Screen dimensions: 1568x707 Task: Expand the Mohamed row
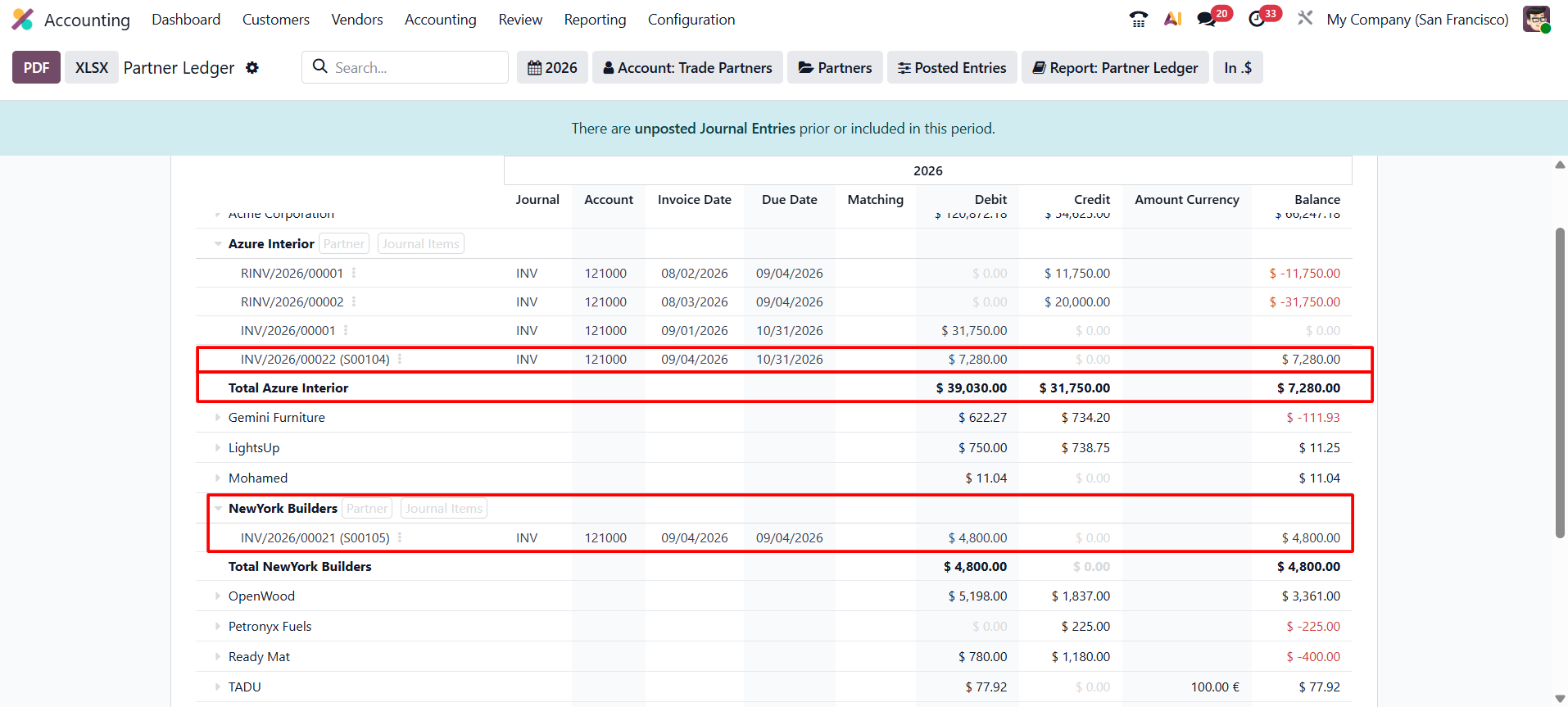[218, 478]
